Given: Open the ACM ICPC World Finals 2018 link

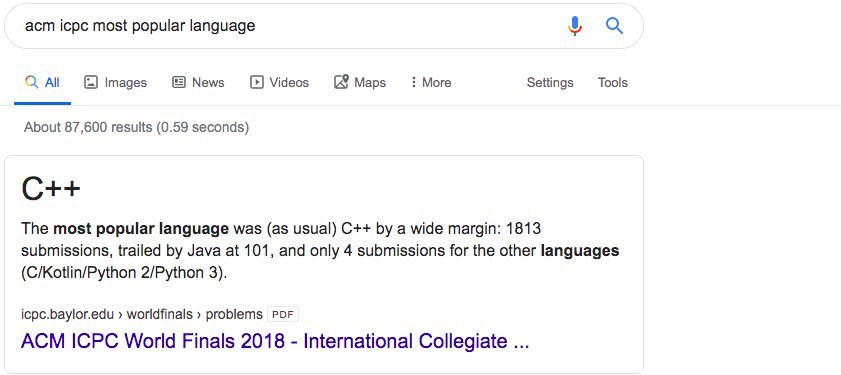Looking at the screenshot, I should tap(275, 341).
